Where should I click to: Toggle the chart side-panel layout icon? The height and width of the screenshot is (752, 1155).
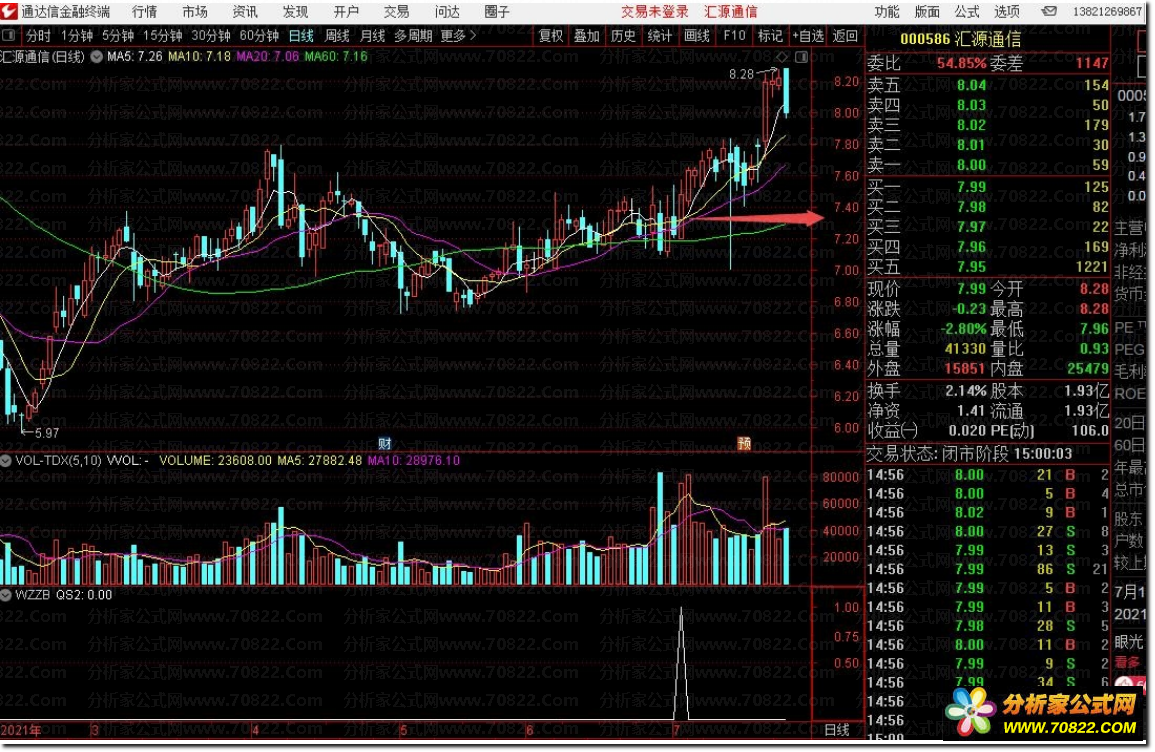coord(801,57)
